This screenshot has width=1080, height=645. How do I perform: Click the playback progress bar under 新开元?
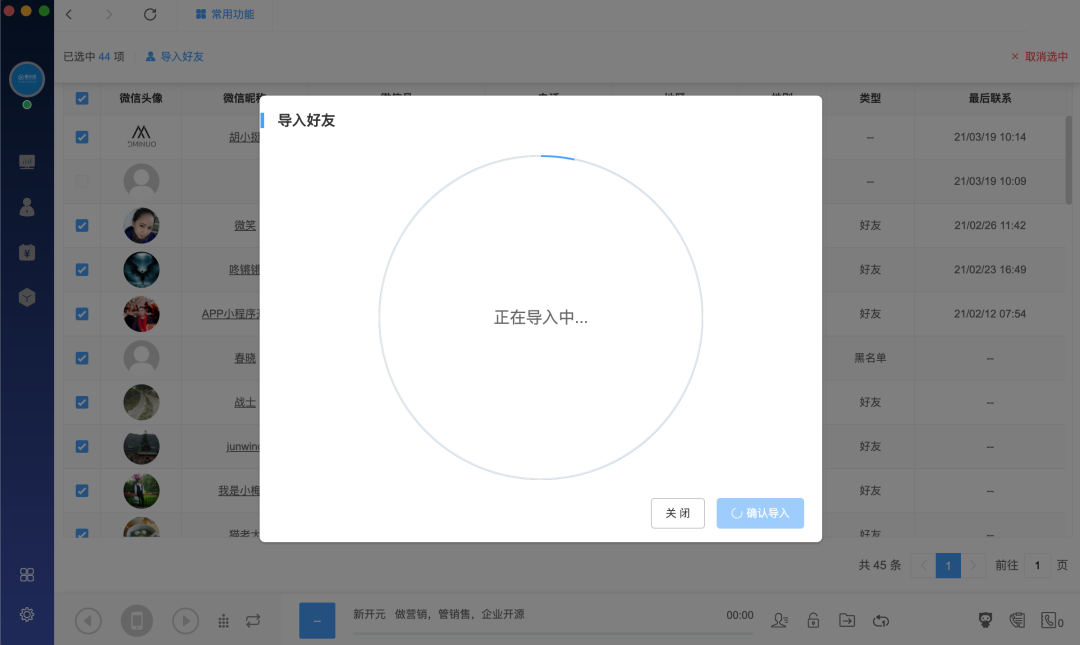[x=553, y=633]
